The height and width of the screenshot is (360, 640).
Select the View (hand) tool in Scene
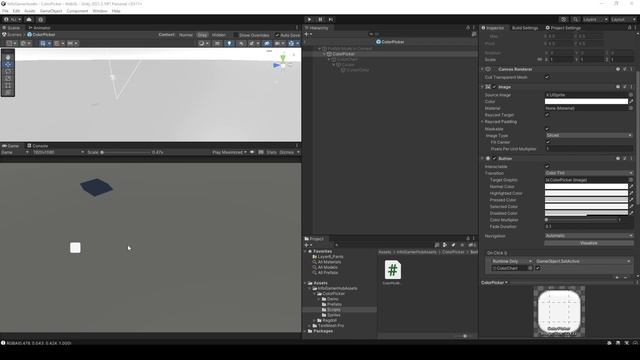coord(8,57)
